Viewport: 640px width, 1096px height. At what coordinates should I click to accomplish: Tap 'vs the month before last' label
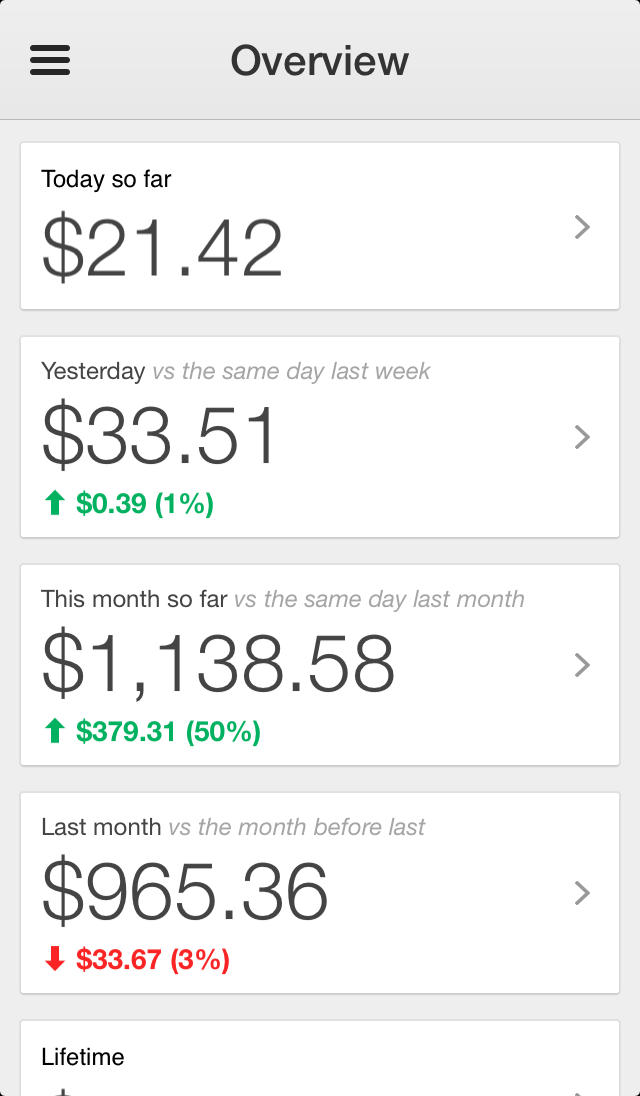point(296,827)
